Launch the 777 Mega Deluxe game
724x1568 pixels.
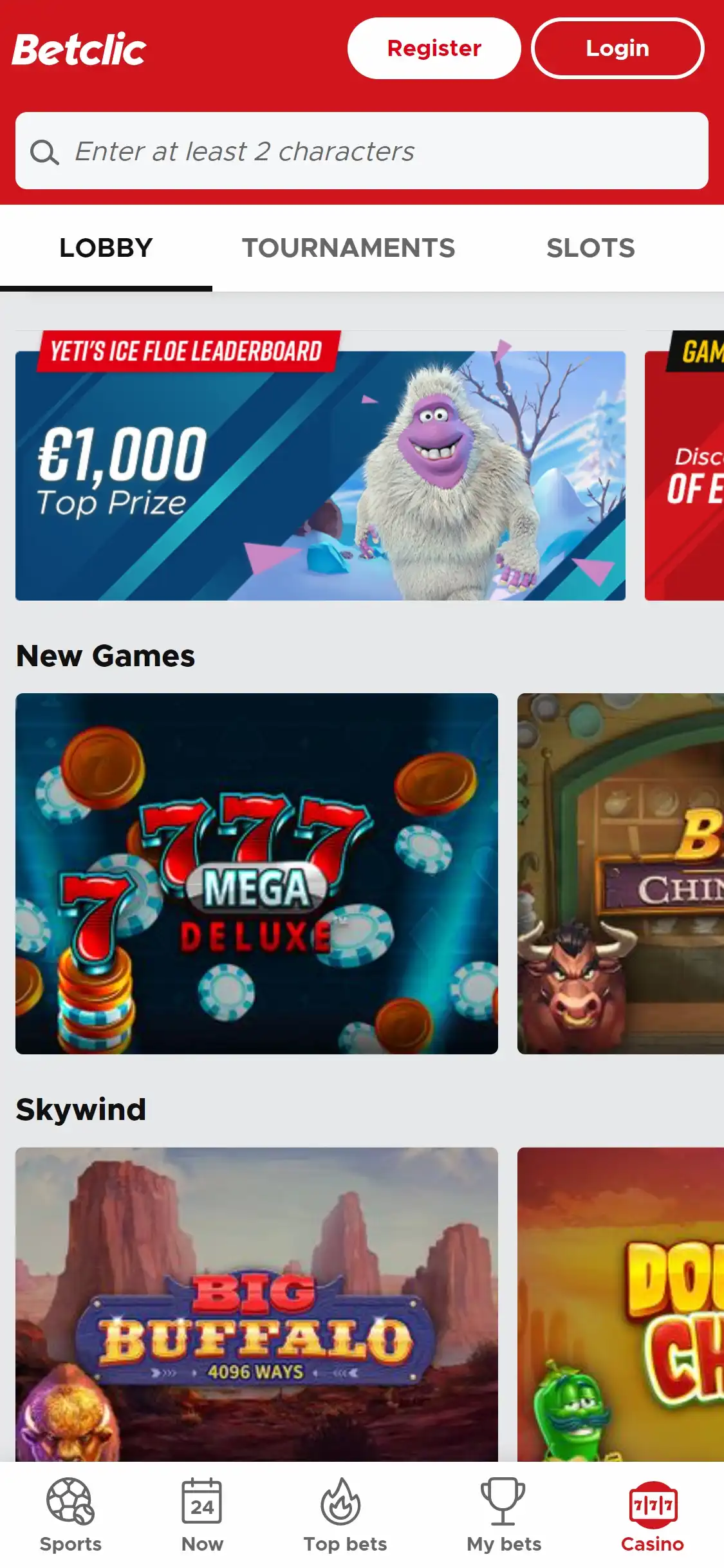[257, 873]
